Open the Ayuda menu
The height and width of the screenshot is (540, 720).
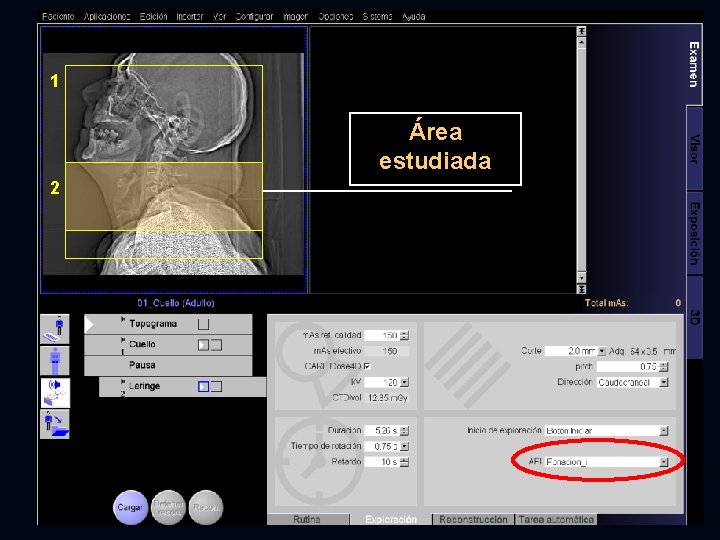(x=414, y=17)
